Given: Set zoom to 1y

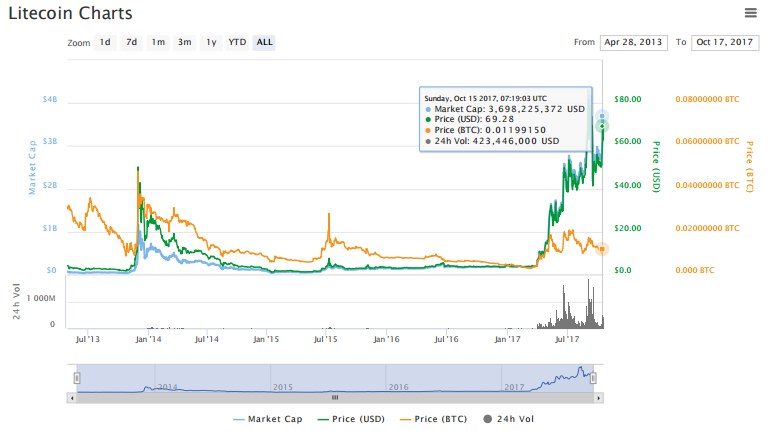Looking at the screenshot, I should (211, 42).
